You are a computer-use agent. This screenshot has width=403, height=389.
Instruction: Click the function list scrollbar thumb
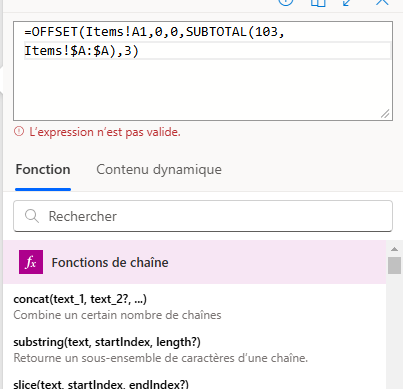[394, 265]
